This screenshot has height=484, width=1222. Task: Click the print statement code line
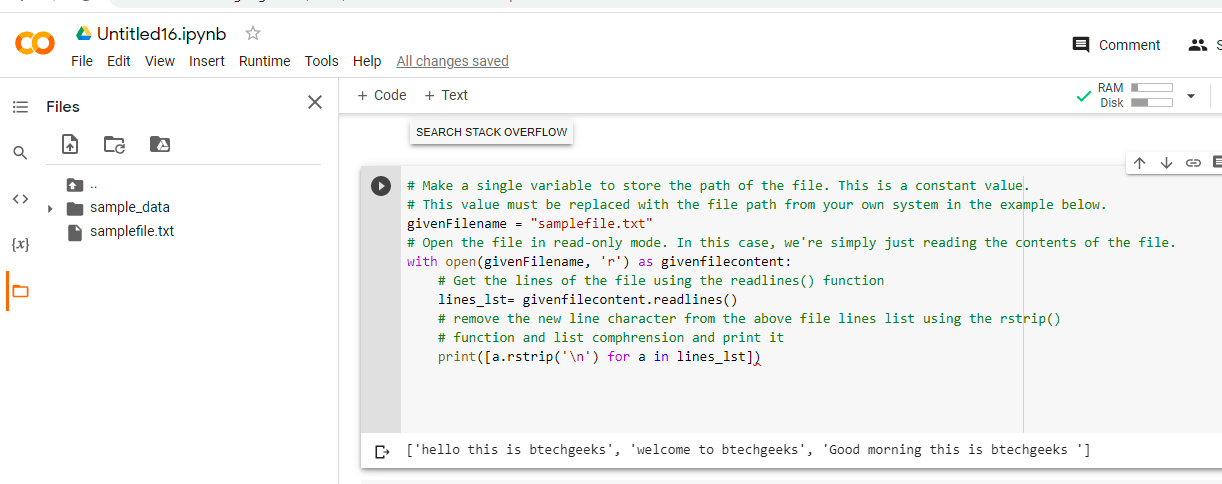point(599,356)
